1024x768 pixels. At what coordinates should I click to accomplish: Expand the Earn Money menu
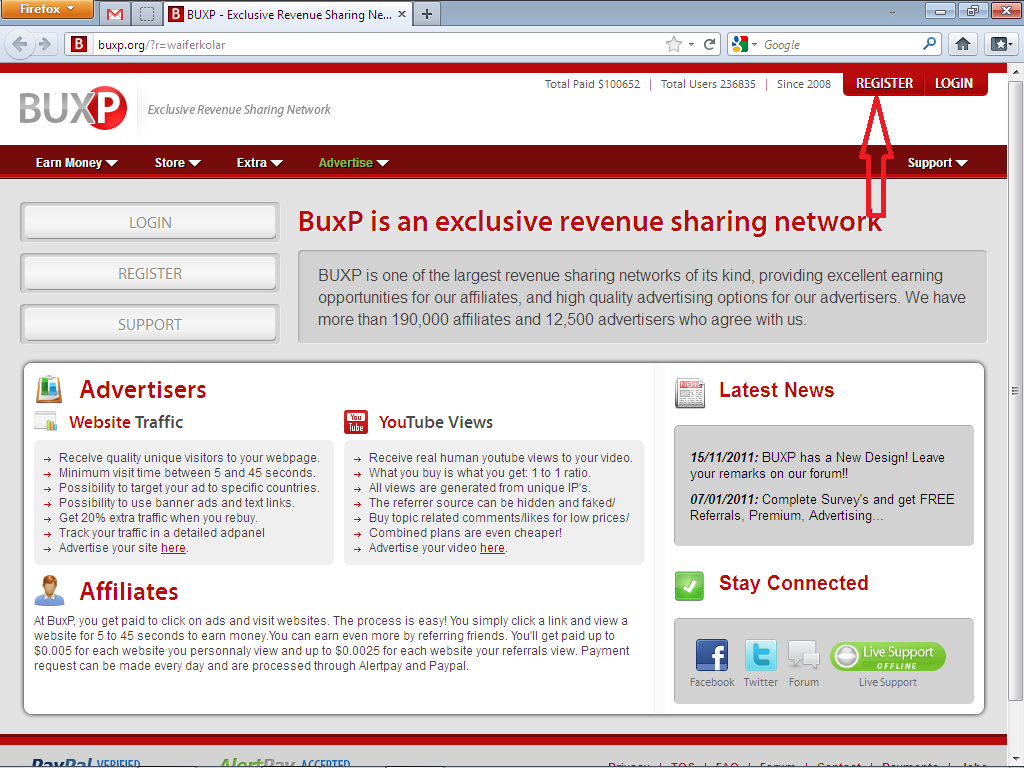[76, 163]
